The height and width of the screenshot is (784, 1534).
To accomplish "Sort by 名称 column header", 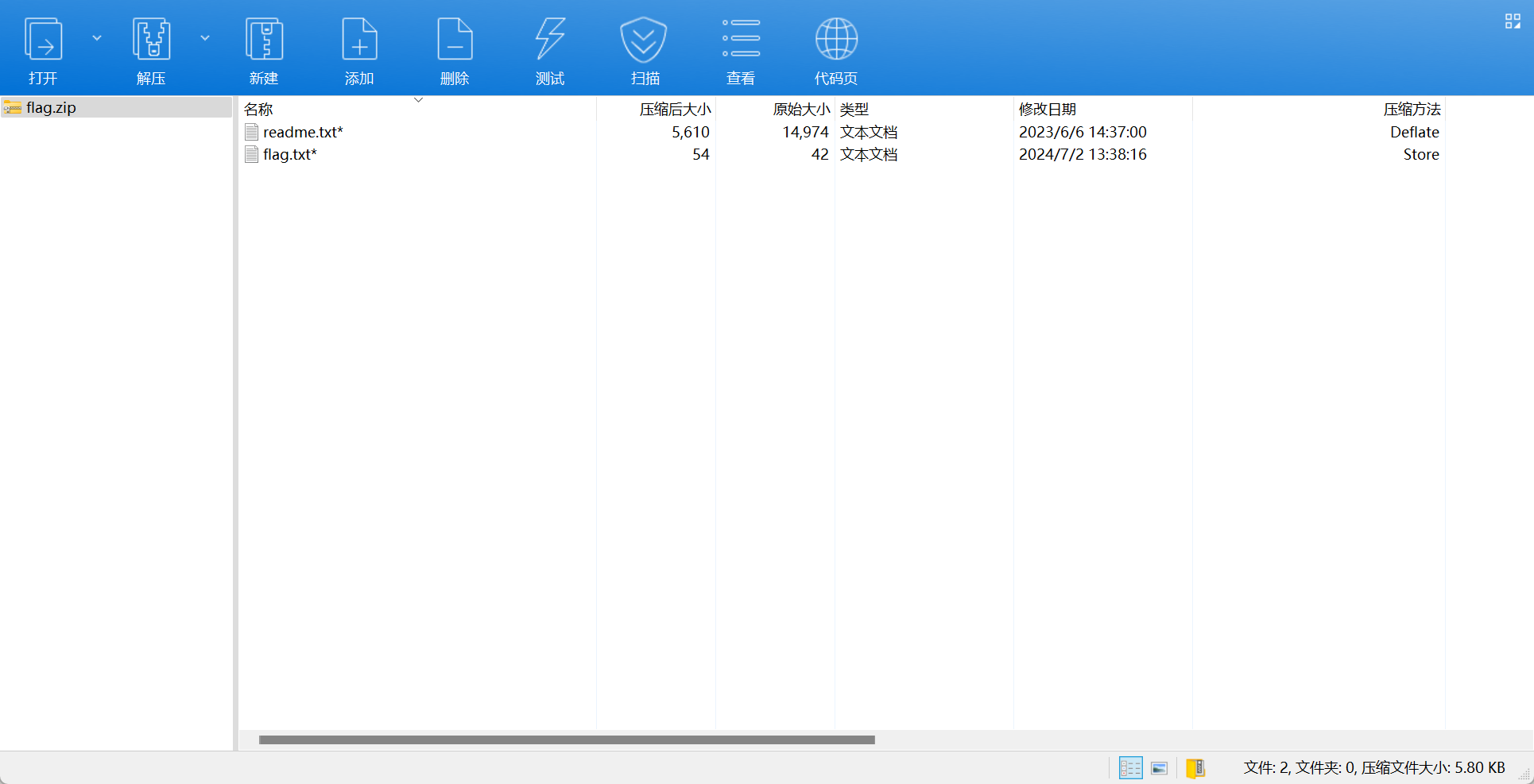I will coord(258,109).
